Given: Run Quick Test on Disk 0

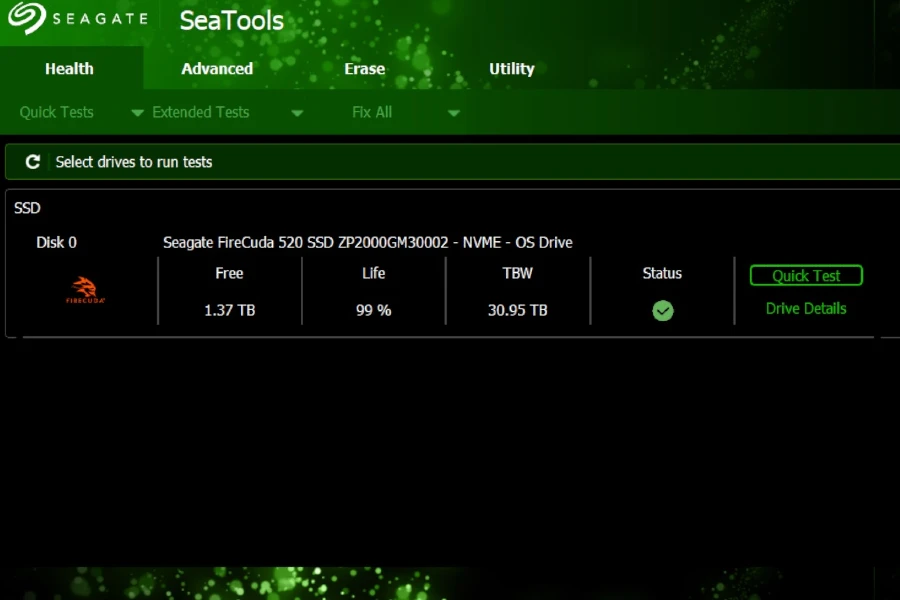Looking at the screenshot, I should [x=806, y=276].
